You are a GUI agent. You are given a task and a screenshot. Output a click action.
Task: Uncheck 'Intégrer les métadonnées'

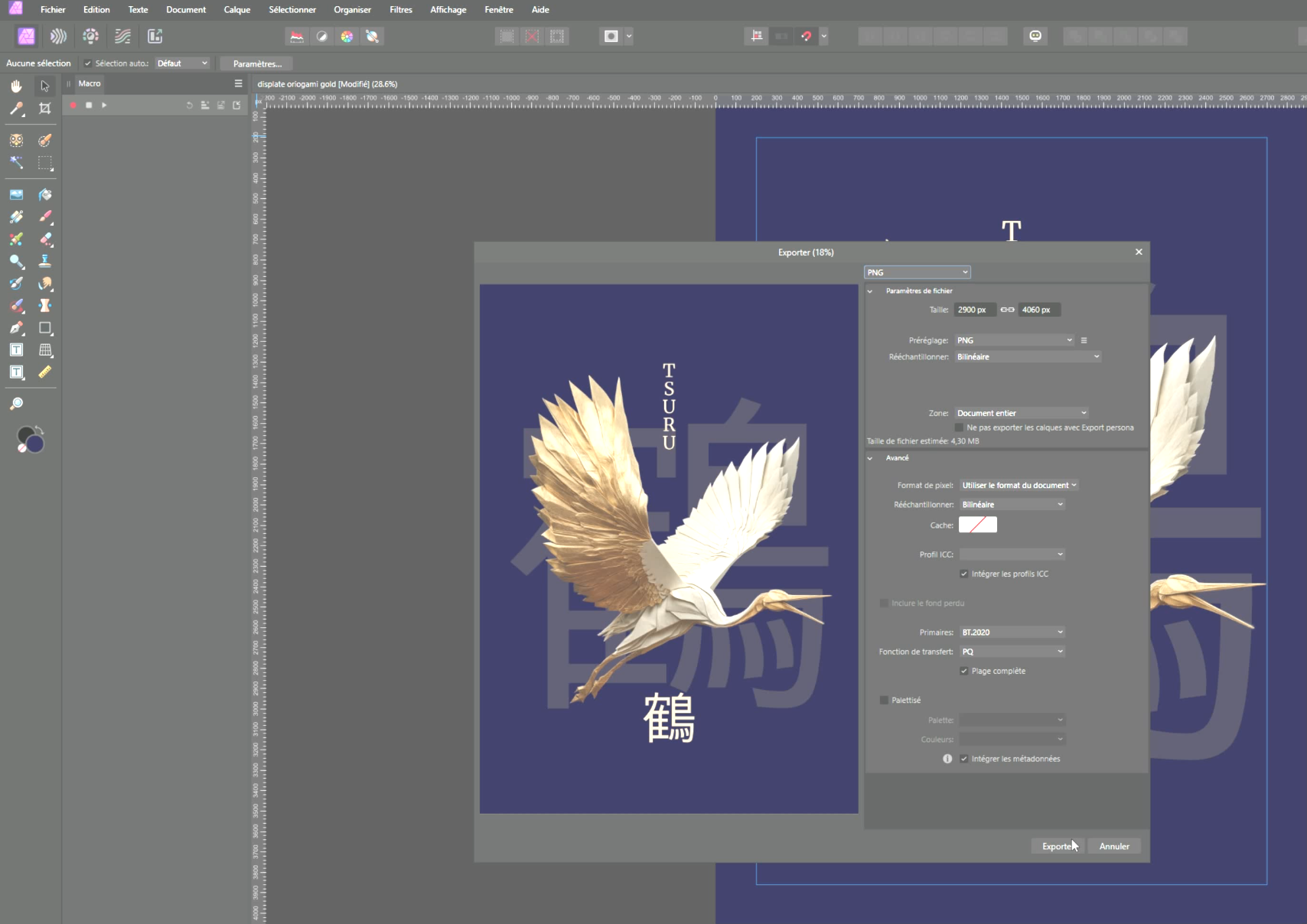point(964,759)
